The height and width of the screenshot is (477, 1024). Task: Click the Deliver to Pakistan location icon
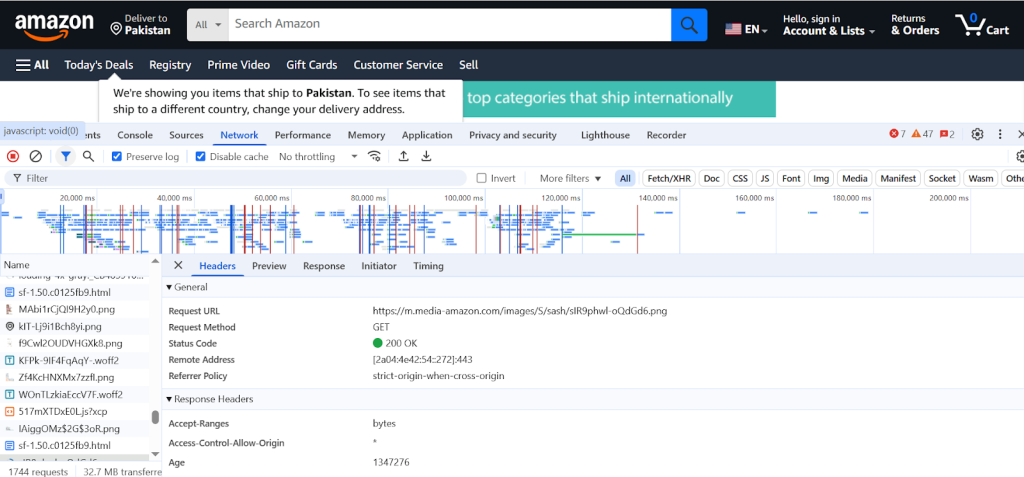point(116,29)
